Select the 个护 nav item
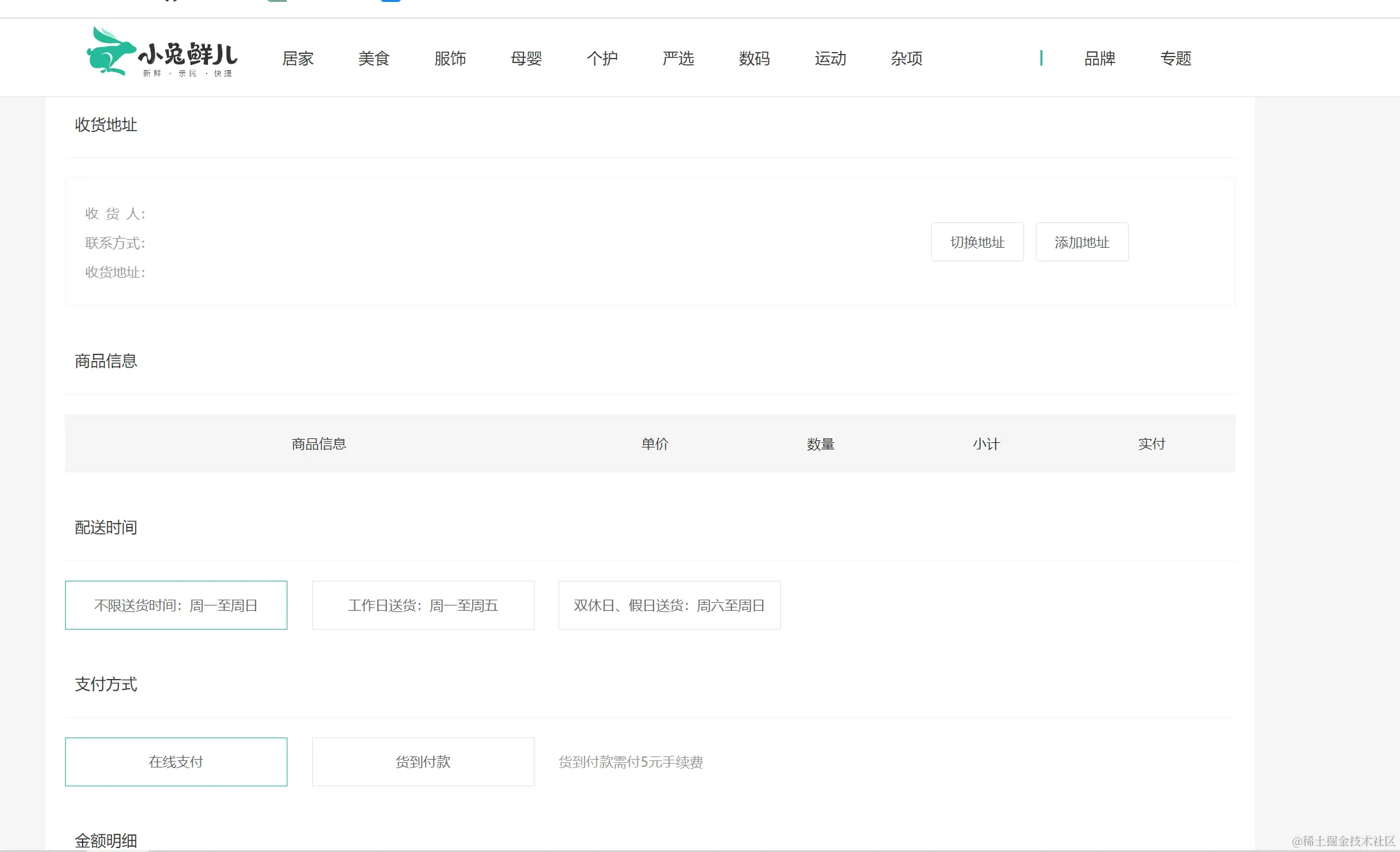 602,59
